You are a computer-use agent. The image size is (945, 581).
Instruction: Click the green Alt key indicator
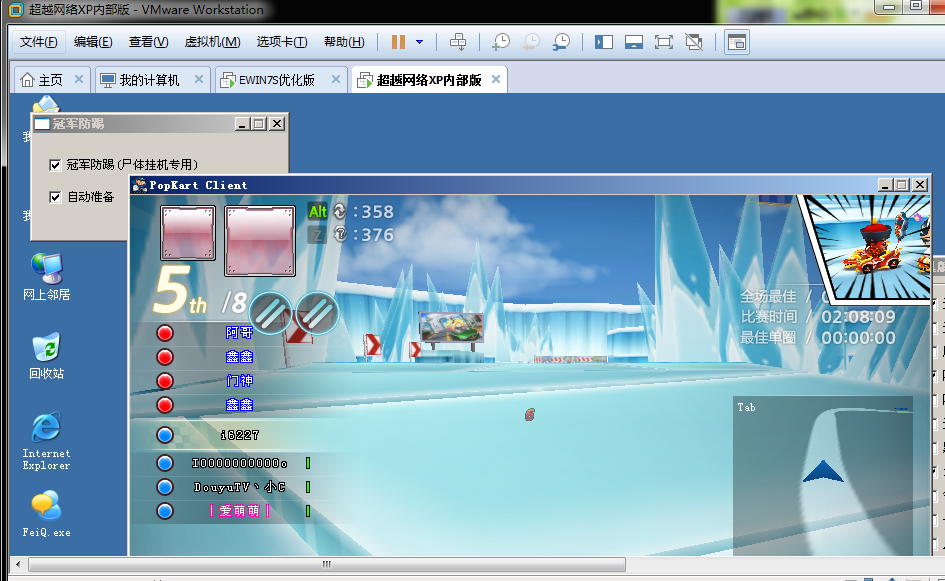(x=318, y=212)
